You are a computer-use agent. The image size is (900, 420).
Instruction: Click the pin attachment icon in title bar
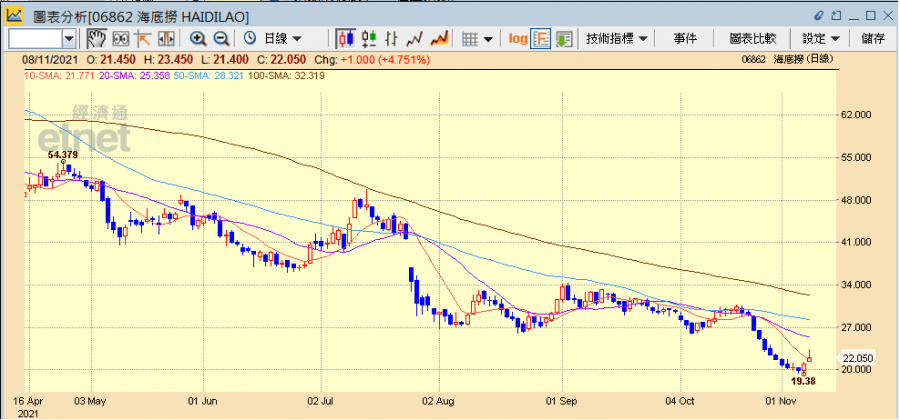818,16
